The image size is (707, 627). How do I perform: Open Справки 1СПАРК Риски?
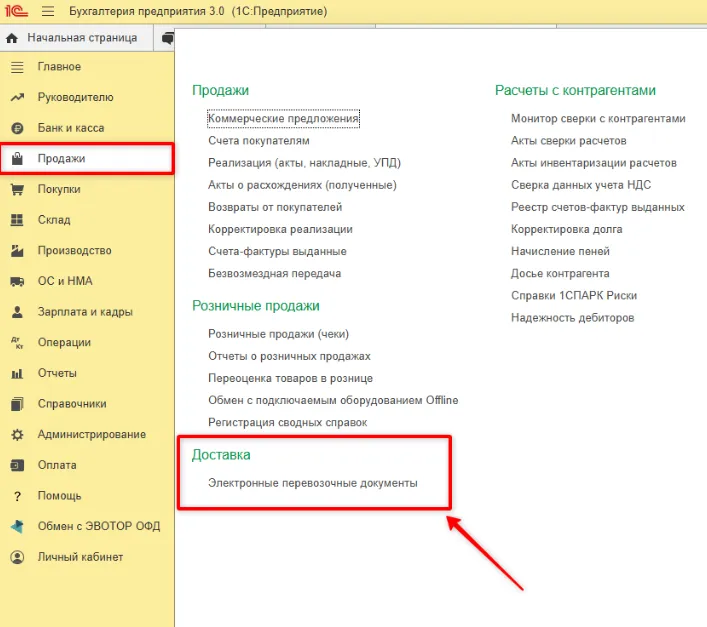point(574,296)
